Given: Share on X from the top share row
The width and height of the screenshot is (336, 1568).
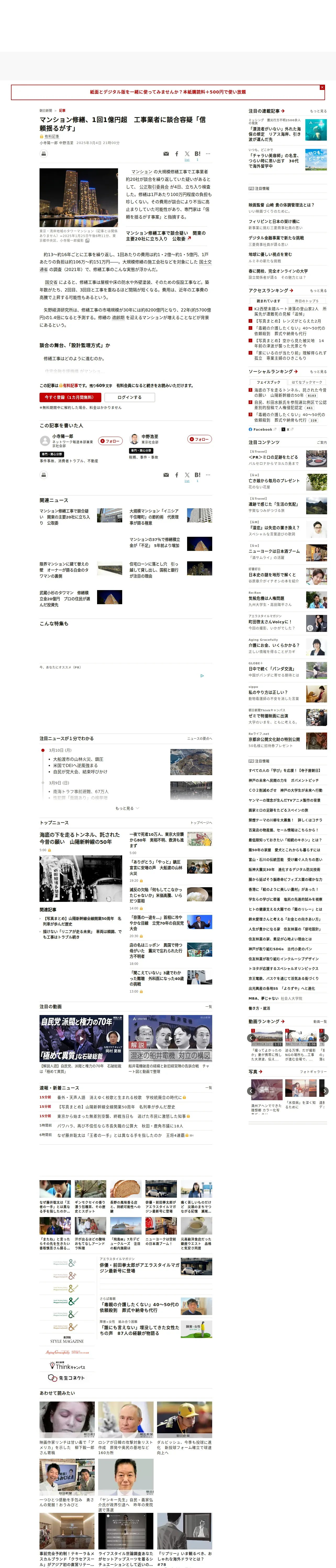Looking at the screenshot, I should click(x=187, y=153).
